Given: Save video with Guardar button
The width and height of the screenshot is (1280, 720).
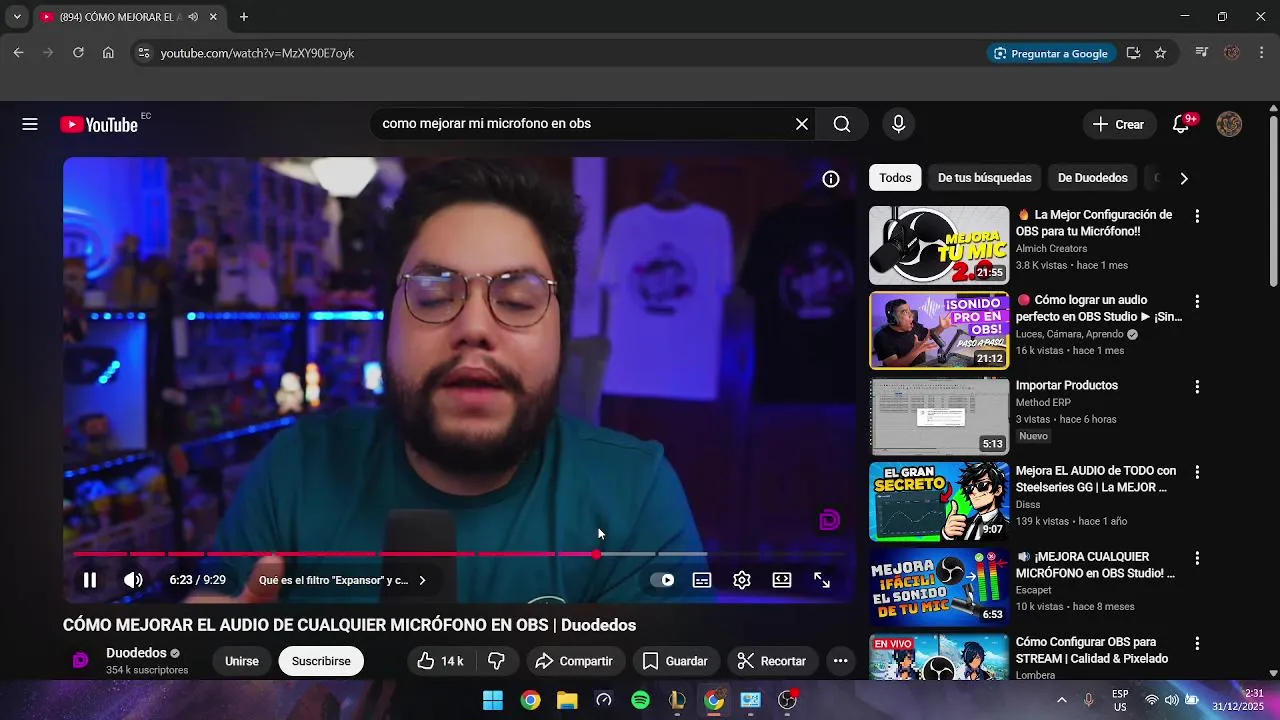Looking at the screenshot, I should pos(675,661).
